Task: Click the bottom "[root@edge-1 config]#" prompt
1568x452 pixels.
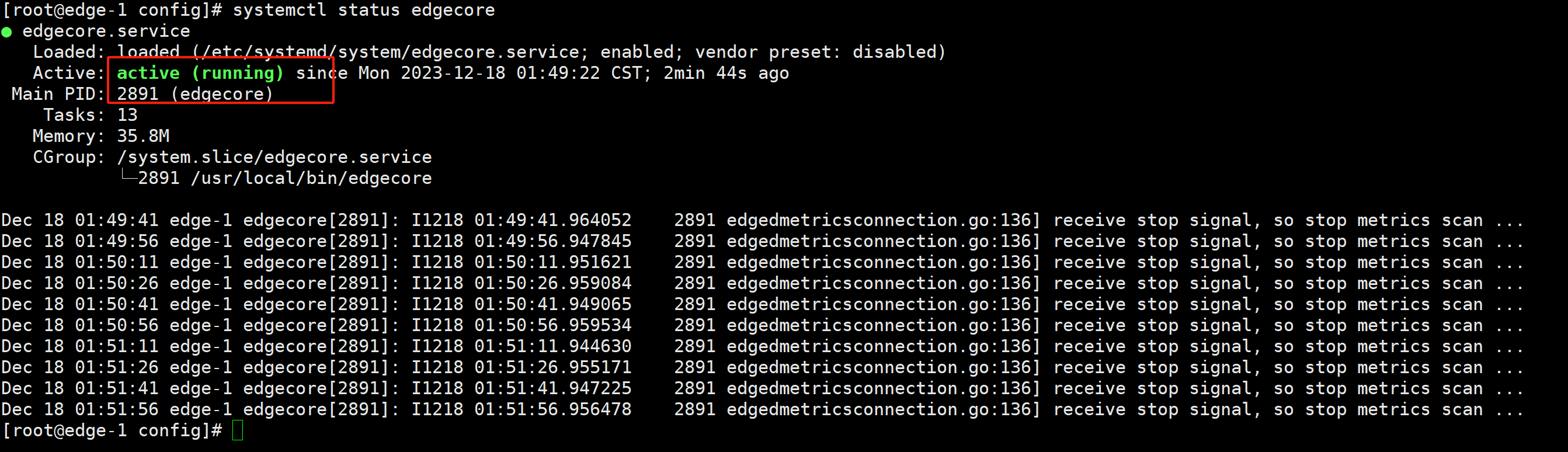Action: click(113, 431)
